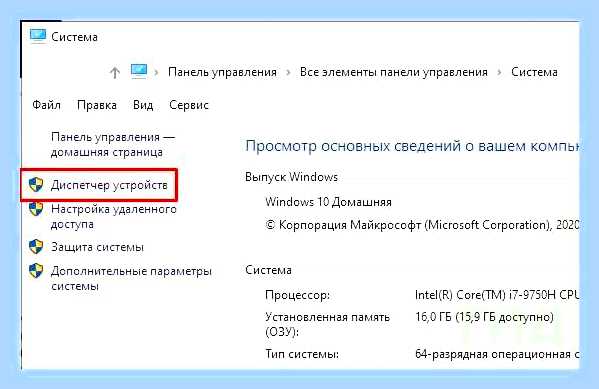599x389 pixels.
Task: Open Панель управления — домашняя страница link
Action: tap(113, 144)
